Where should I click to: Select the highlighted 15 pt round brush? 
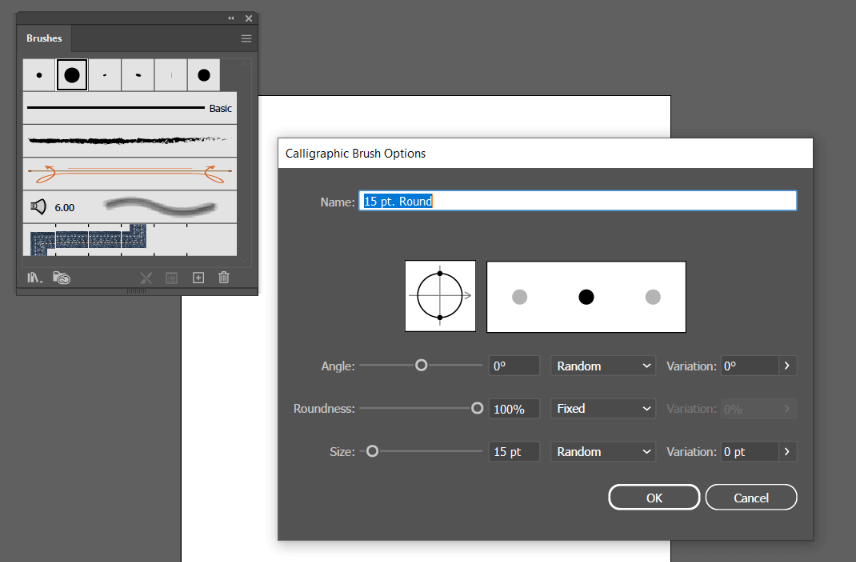(x=72, y=75)
